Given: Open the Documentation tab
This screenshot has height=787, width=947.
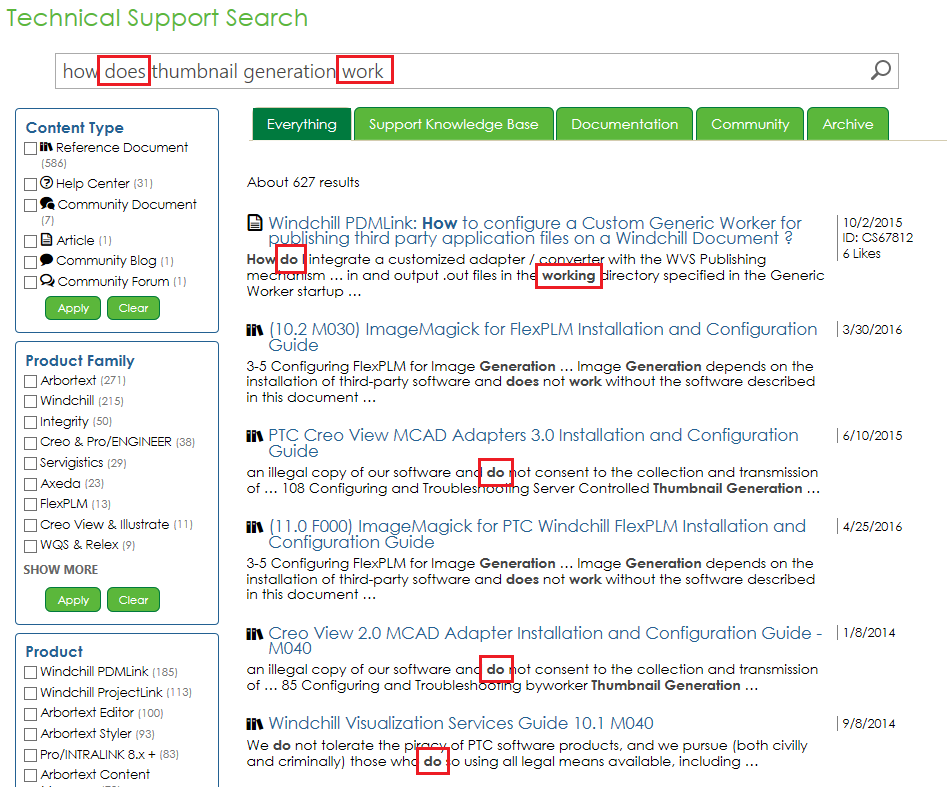Looking at the screenshot, I should point(624,124).
